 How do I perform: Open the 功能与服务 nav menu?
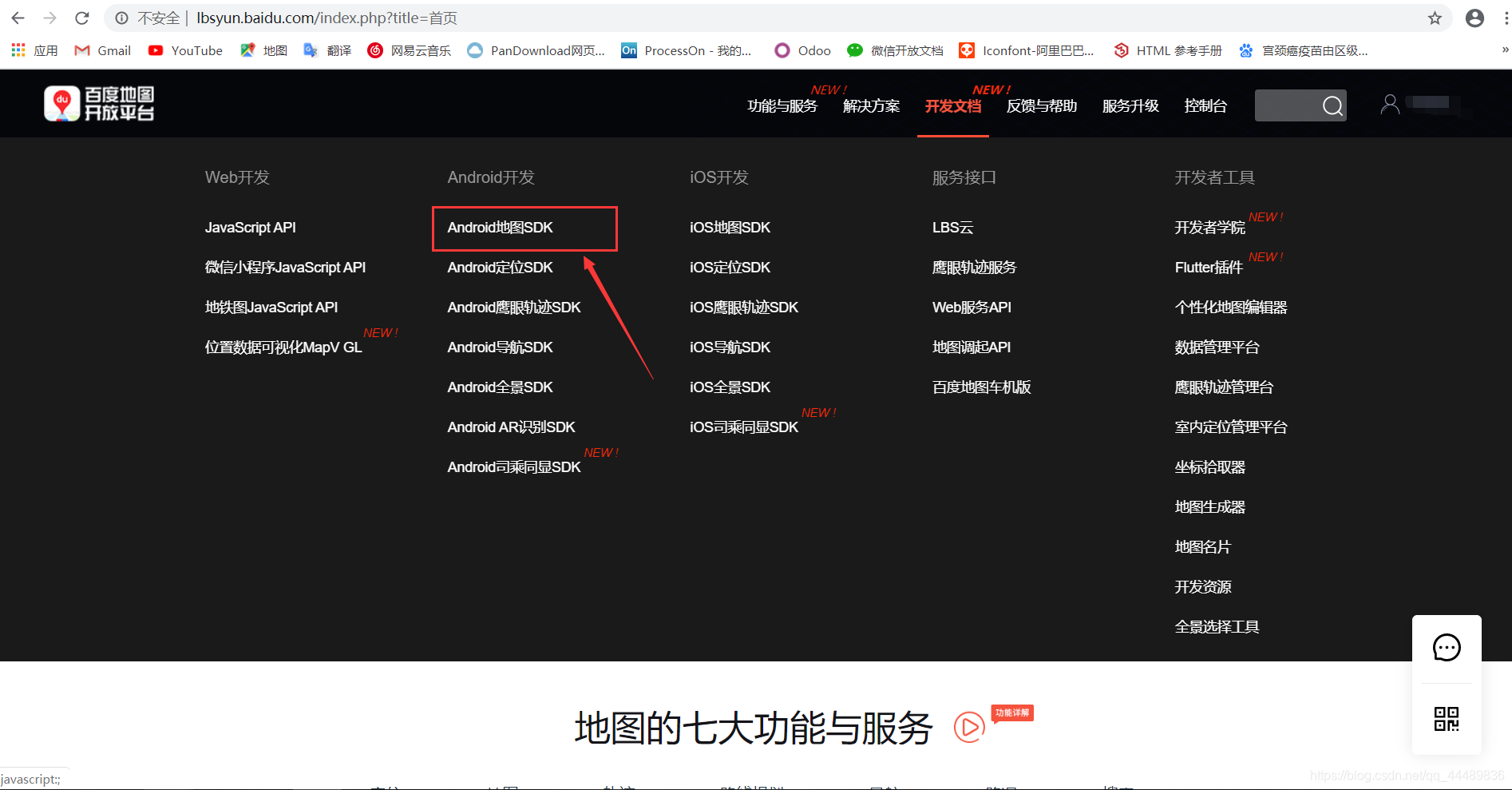[782, 106]
